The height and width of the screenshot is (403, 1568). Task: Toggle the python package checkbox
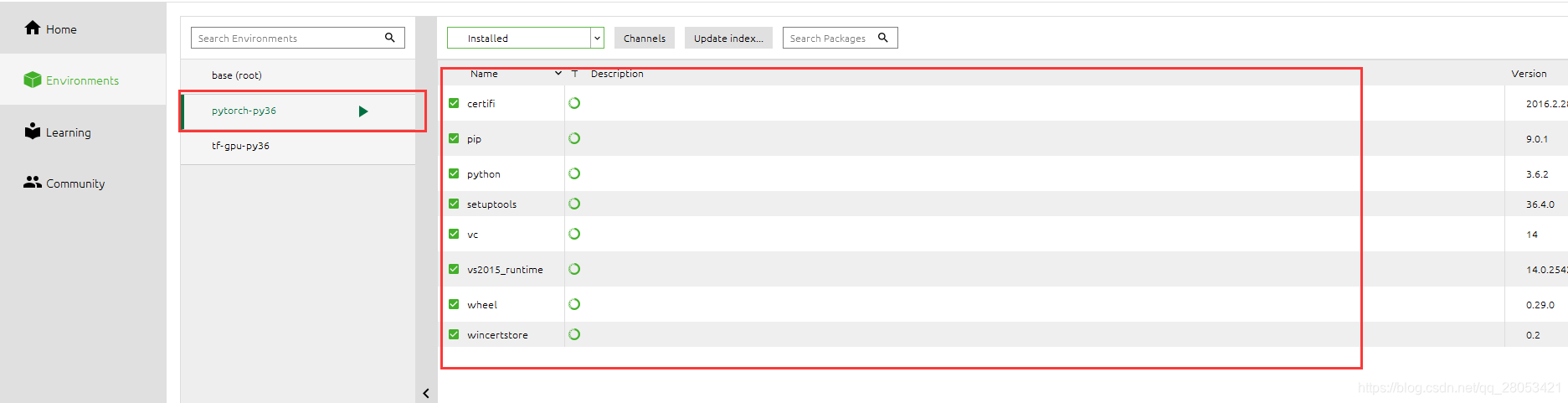pyautogui.click(x=454, y=173)
